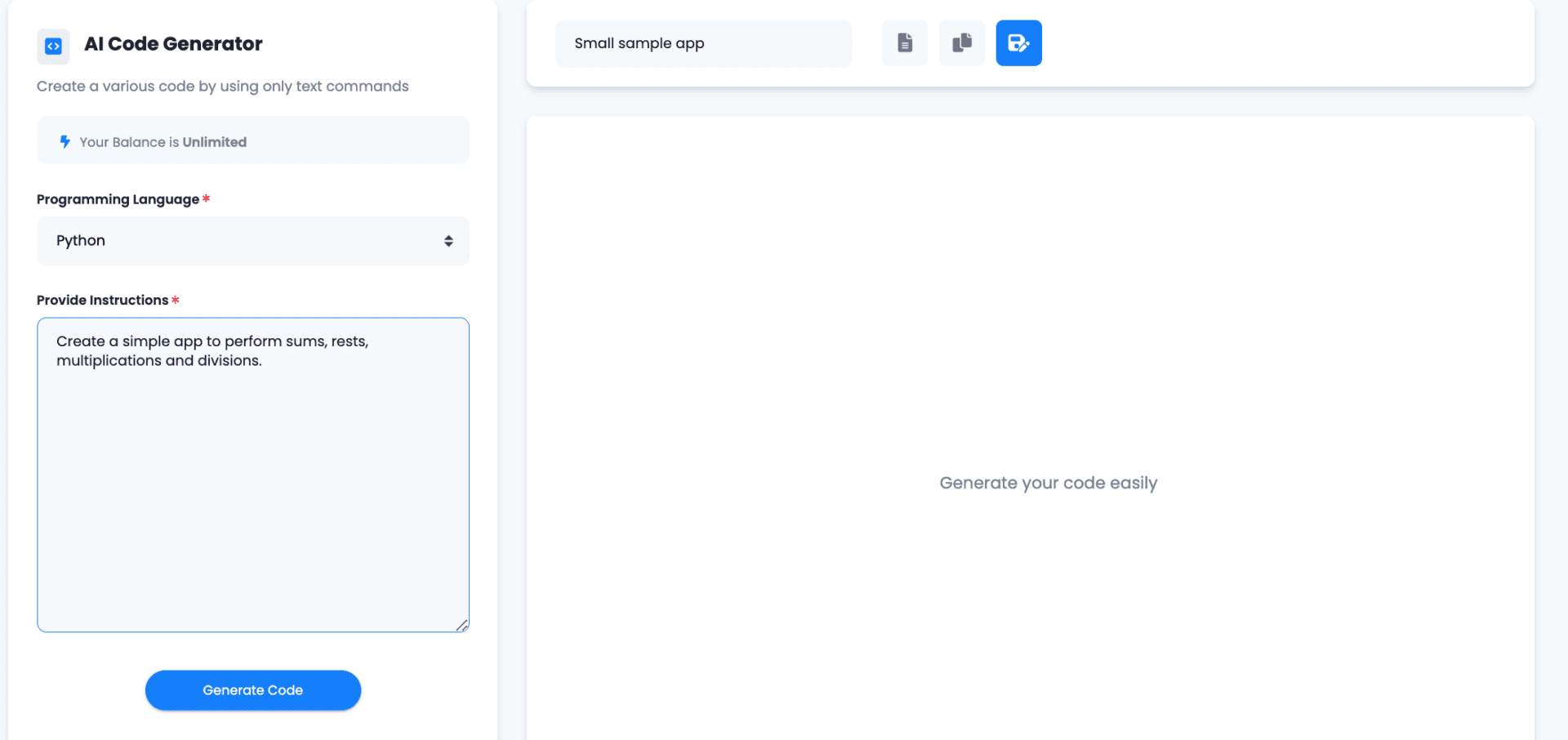Click the lightning bolt balance icon

[65, 141]
